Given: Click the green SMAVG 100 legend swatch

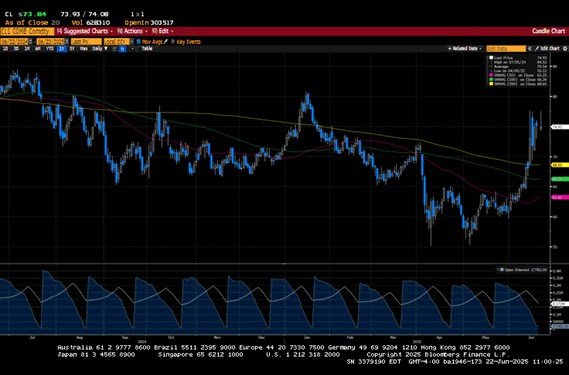Looking at the screenshot, I should coord(491,80).
